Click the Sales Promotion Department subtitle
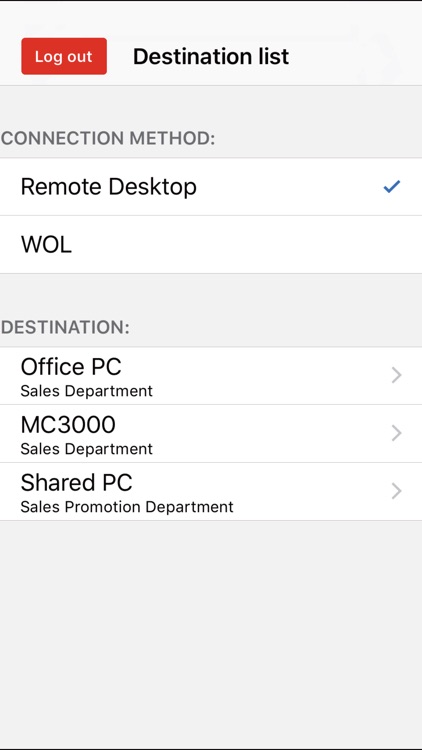 pos(127,507)
